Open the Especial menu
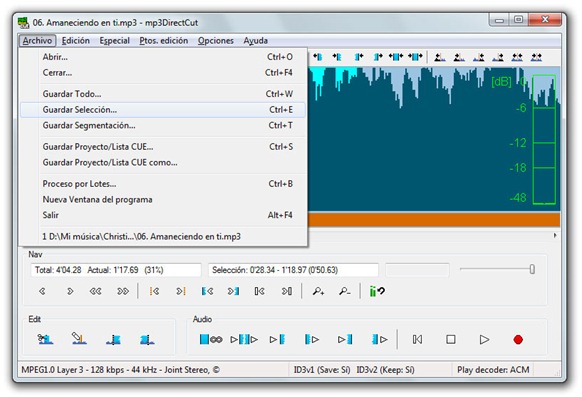 [x=115, y=40]
